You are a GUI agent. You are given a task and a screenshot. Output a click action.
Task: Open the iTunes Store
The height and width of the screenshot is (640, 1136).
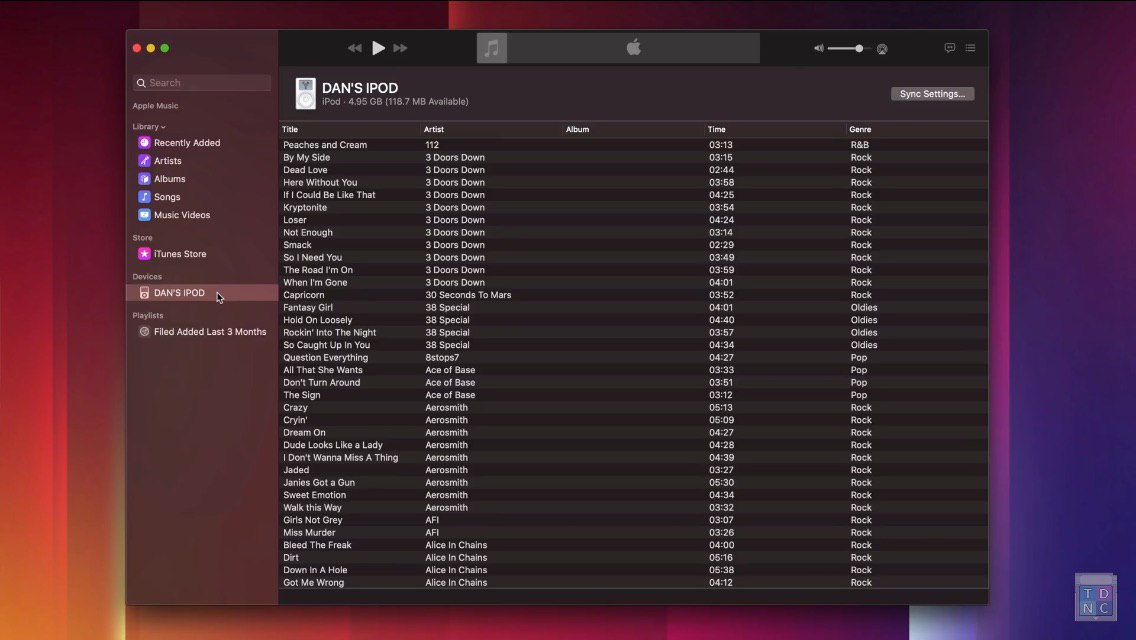click(x=180, y=254)
